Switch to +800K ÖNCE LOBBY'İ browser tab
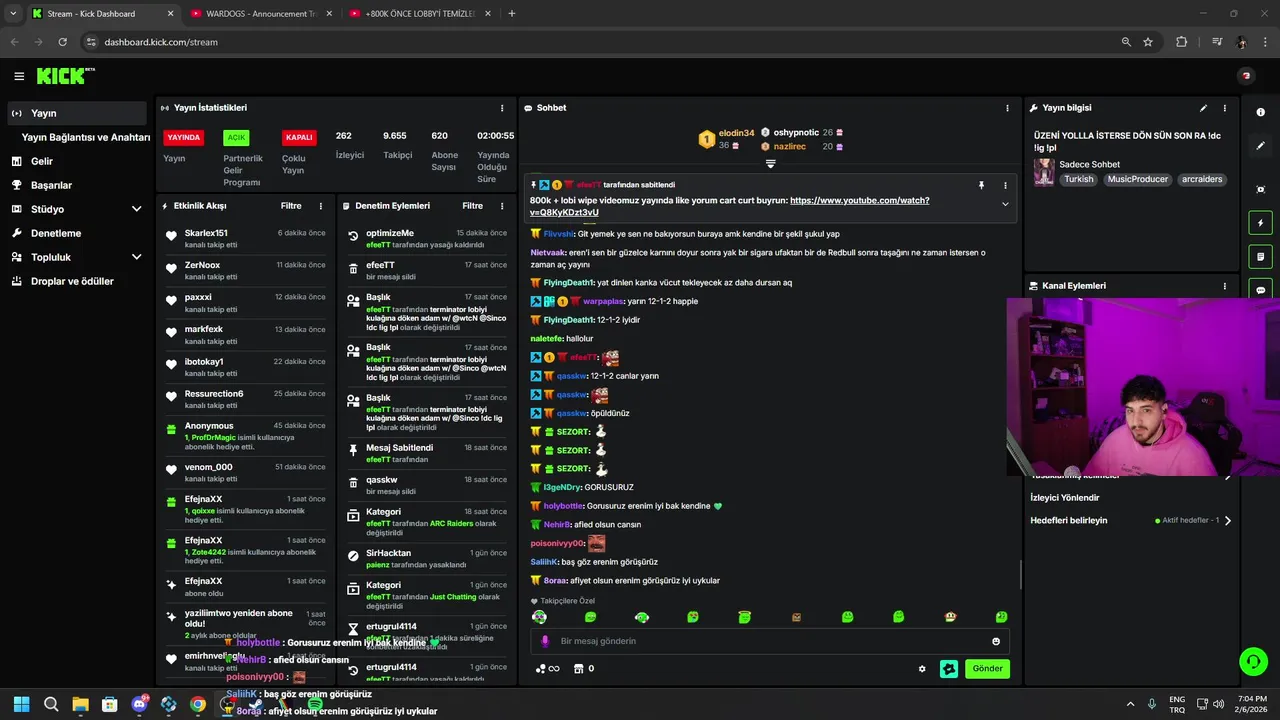Image resolution: width=1280 pixels, height=720 pixels. click(419, 14)
